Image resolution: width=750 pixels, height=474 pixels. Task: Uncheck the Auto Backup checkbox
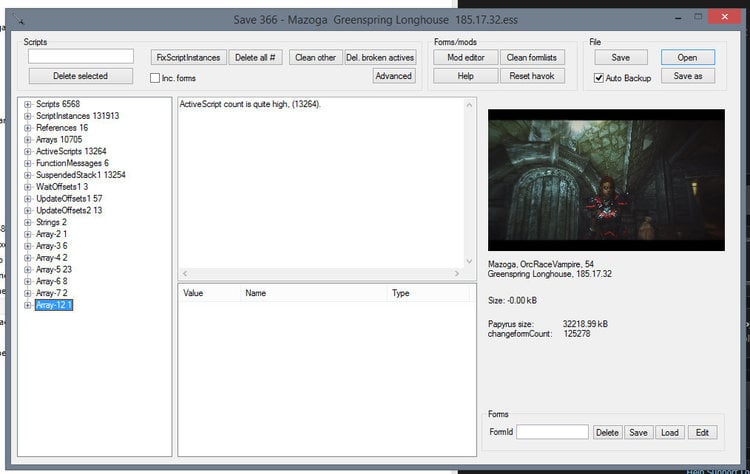(598, 78)
